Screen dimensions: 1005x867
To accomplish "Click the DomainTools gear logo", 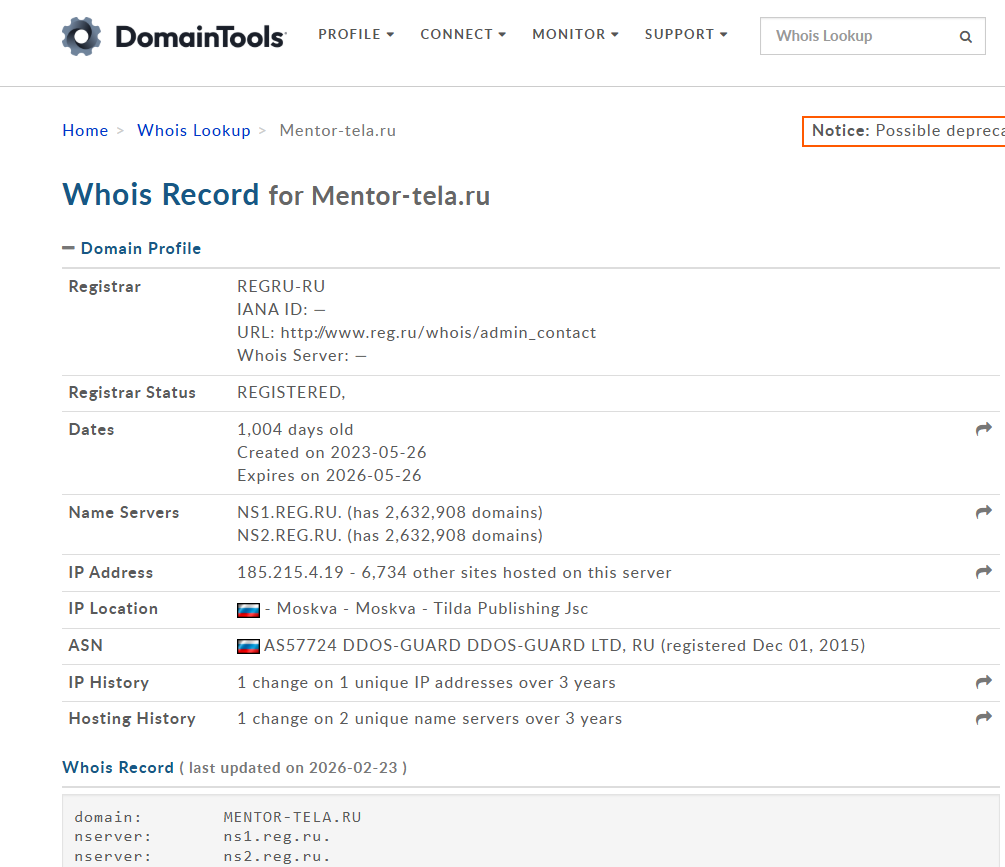I will click(x=82, y=36).
